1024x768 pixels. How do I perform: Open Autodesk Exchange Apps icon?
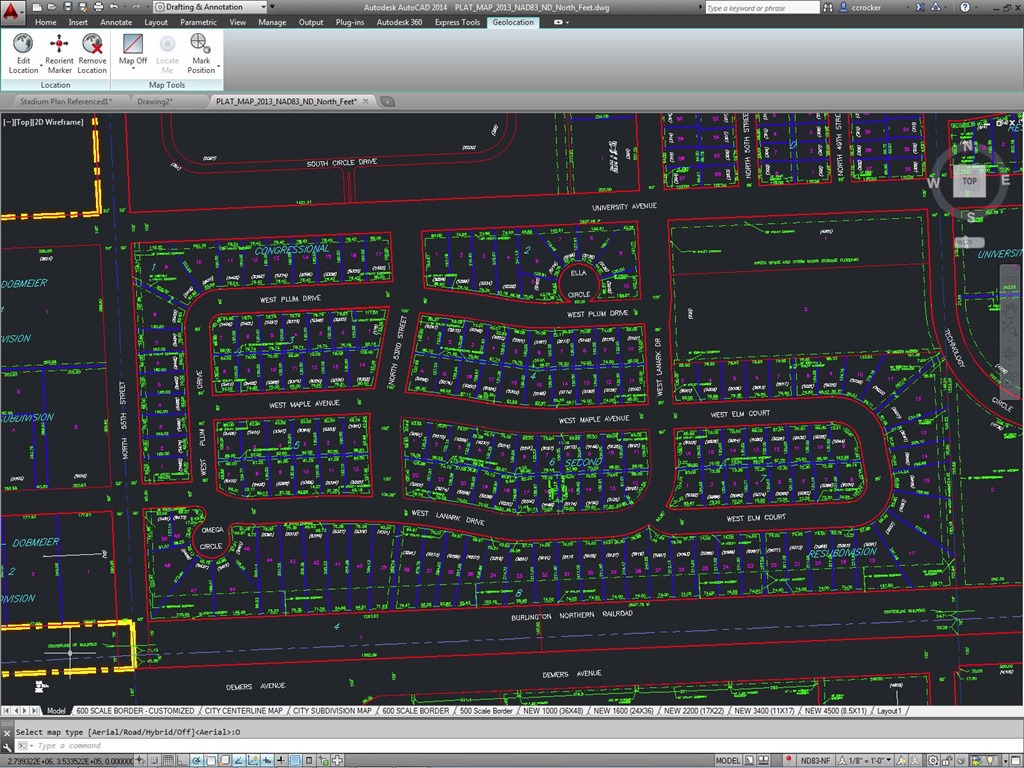pos(920,7)
